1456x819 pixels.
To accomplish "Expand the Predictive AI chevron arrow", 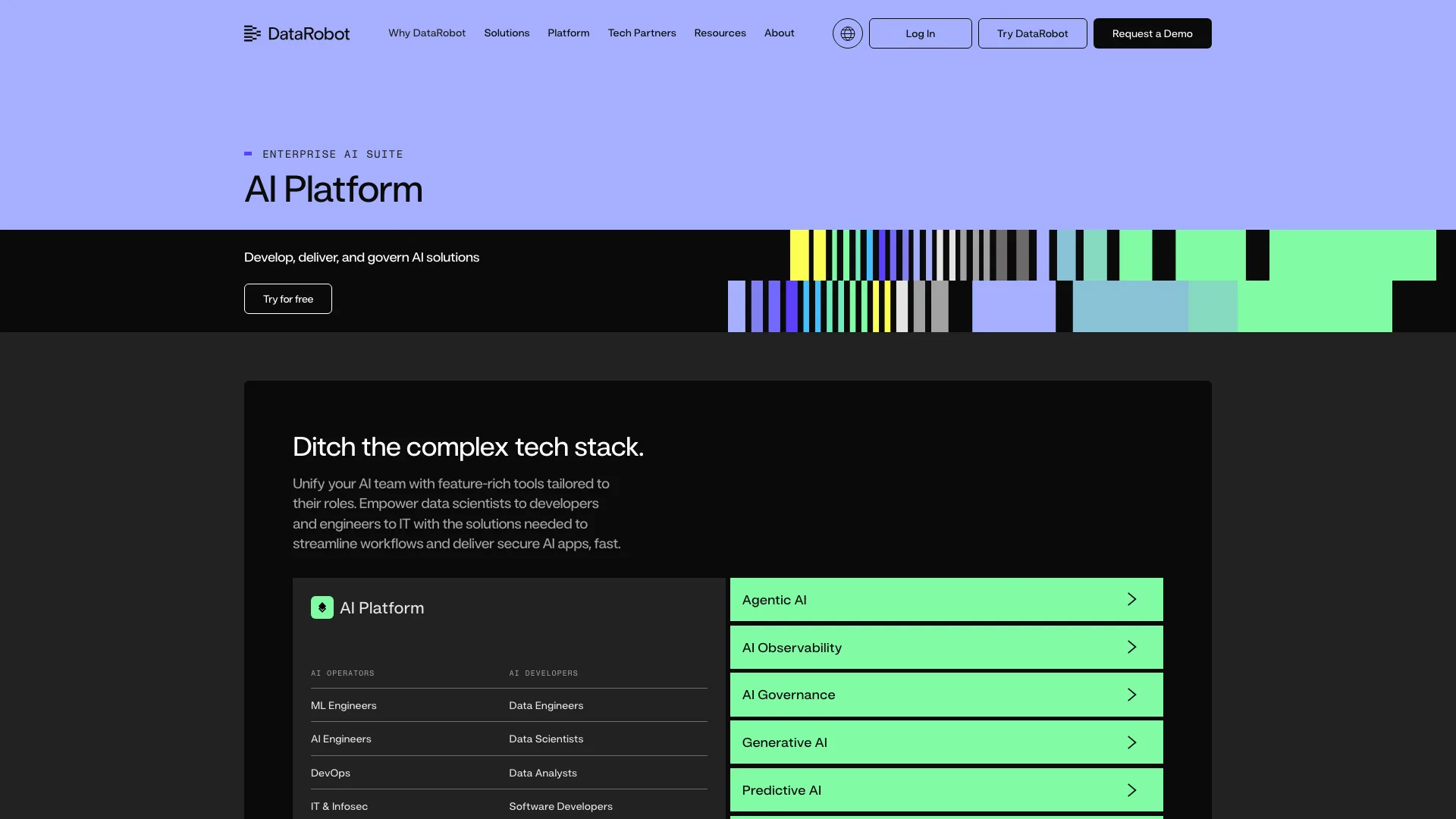I will point(1131,790).
